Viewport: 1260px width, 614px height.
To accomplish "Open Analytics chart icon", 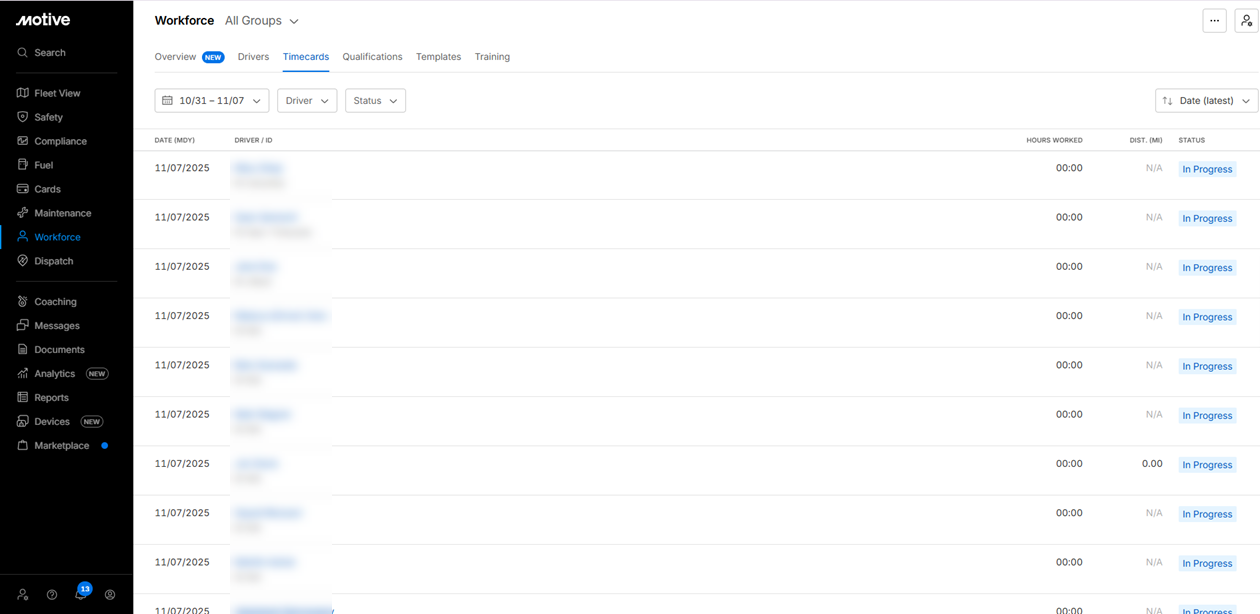I will 22,374.
